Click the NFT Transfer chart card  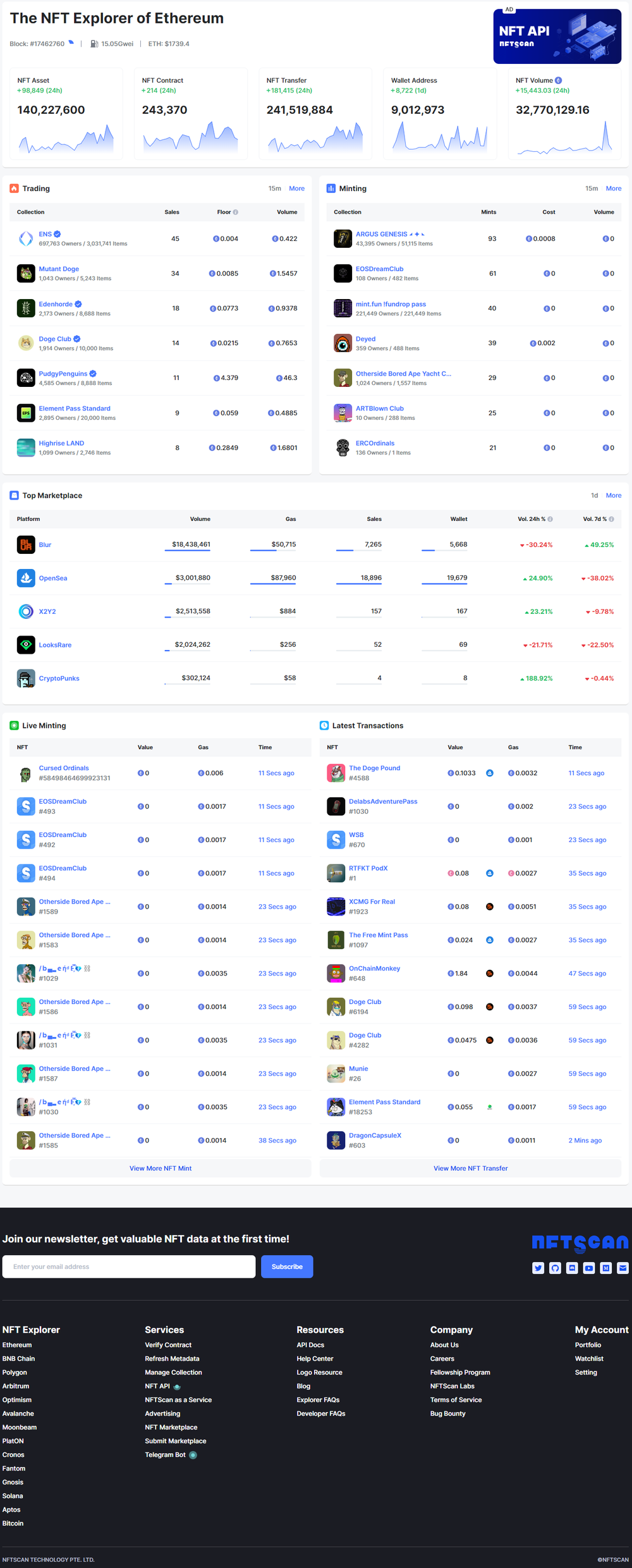pos(315,113)
